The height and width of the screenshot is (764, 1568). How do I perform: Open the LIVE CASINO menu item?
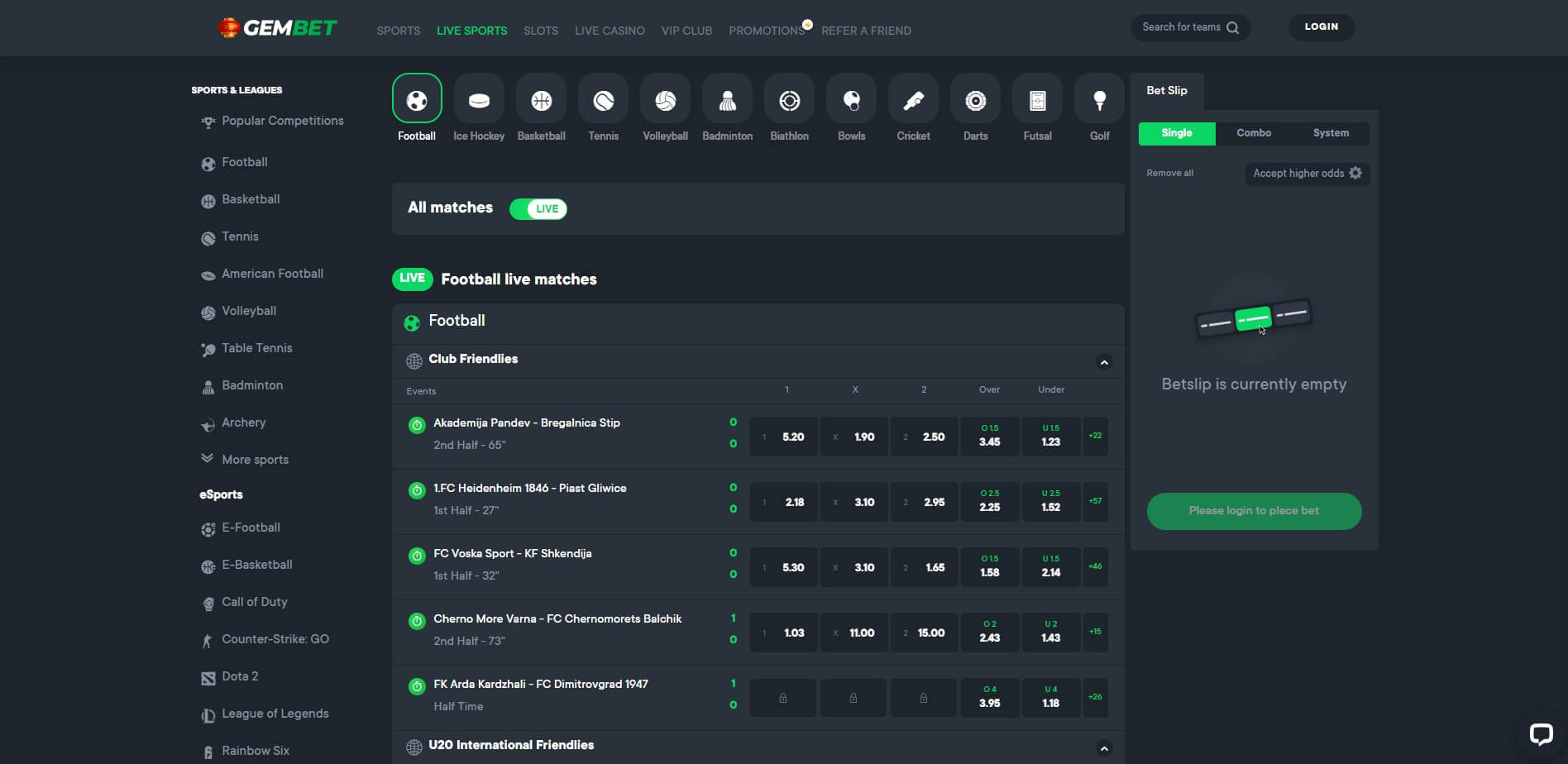(610, 31)
